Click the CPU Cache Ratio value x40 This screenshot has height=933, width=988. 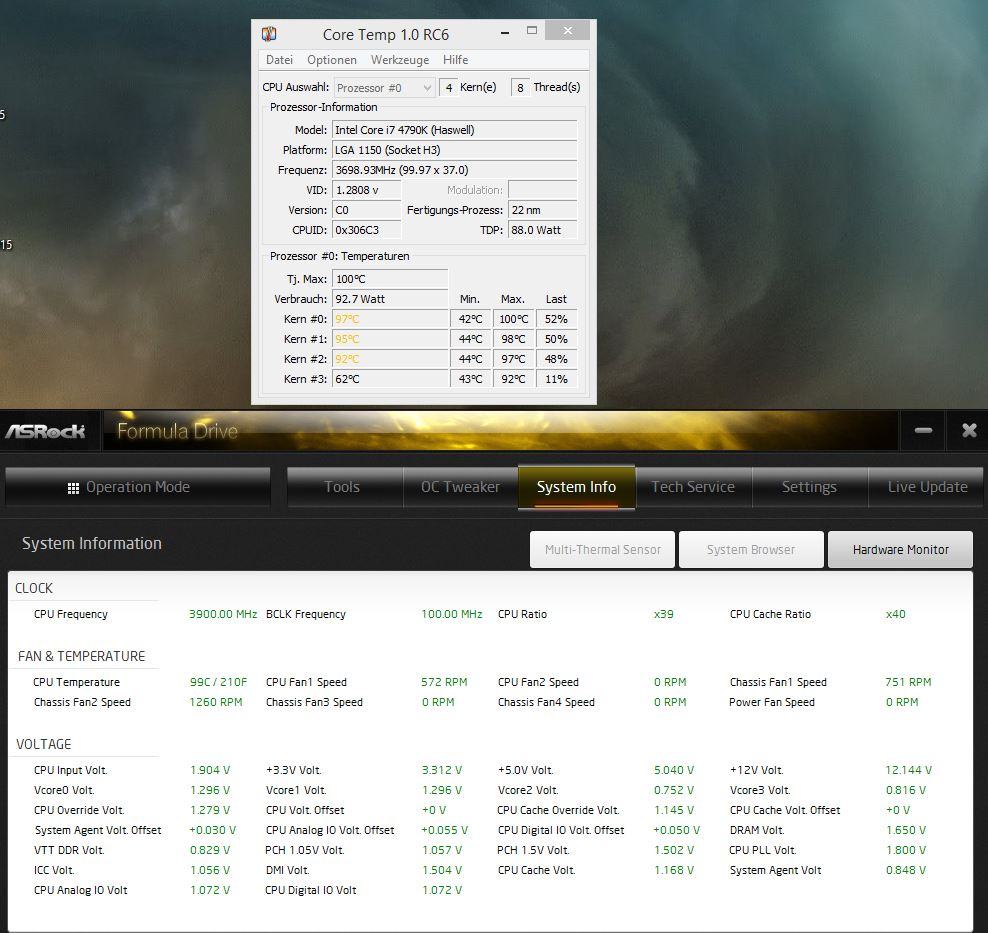point(895,614)
